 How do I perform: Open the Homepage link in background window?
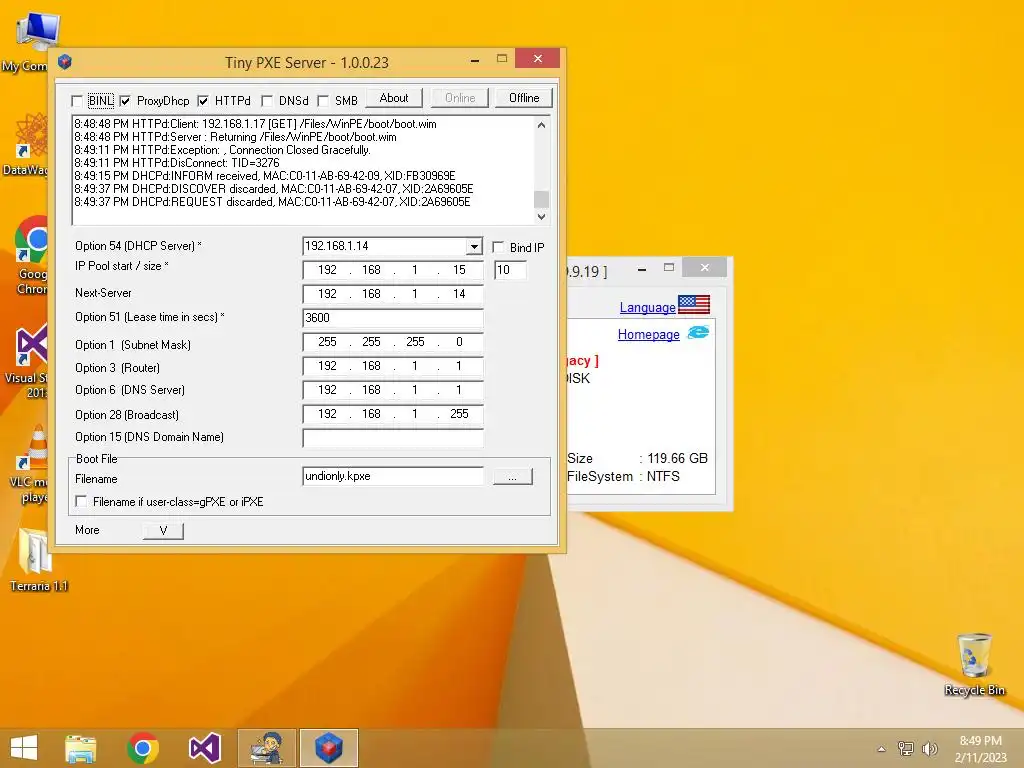point(648,334)
